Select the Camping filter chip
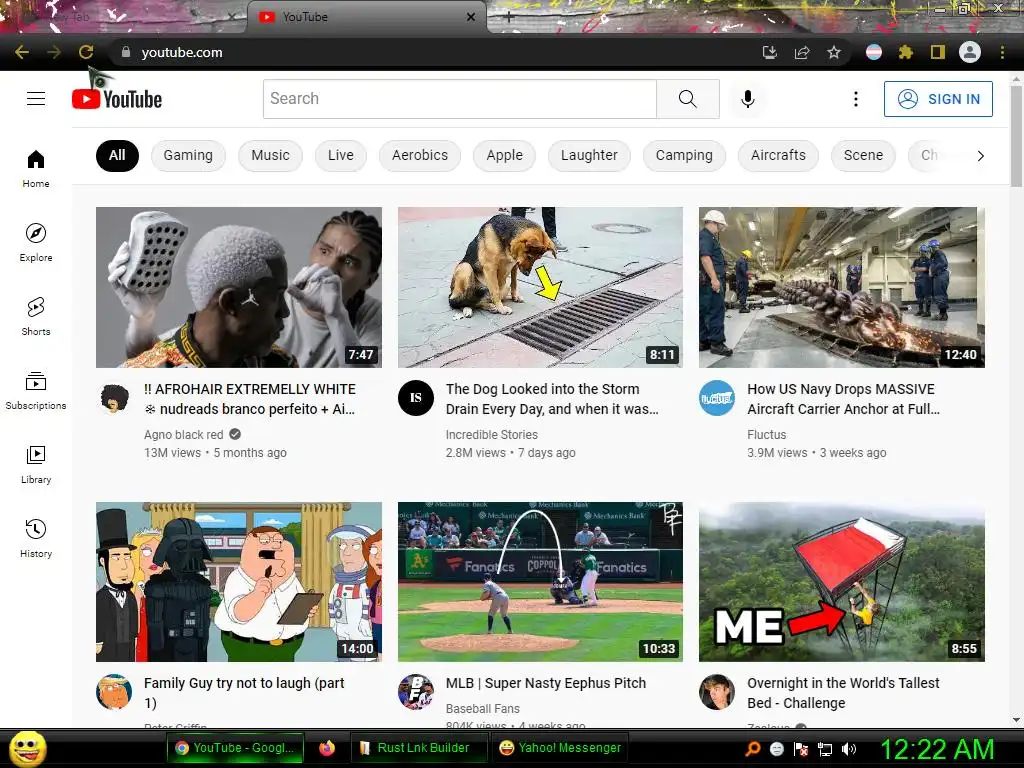 point(684,155)
